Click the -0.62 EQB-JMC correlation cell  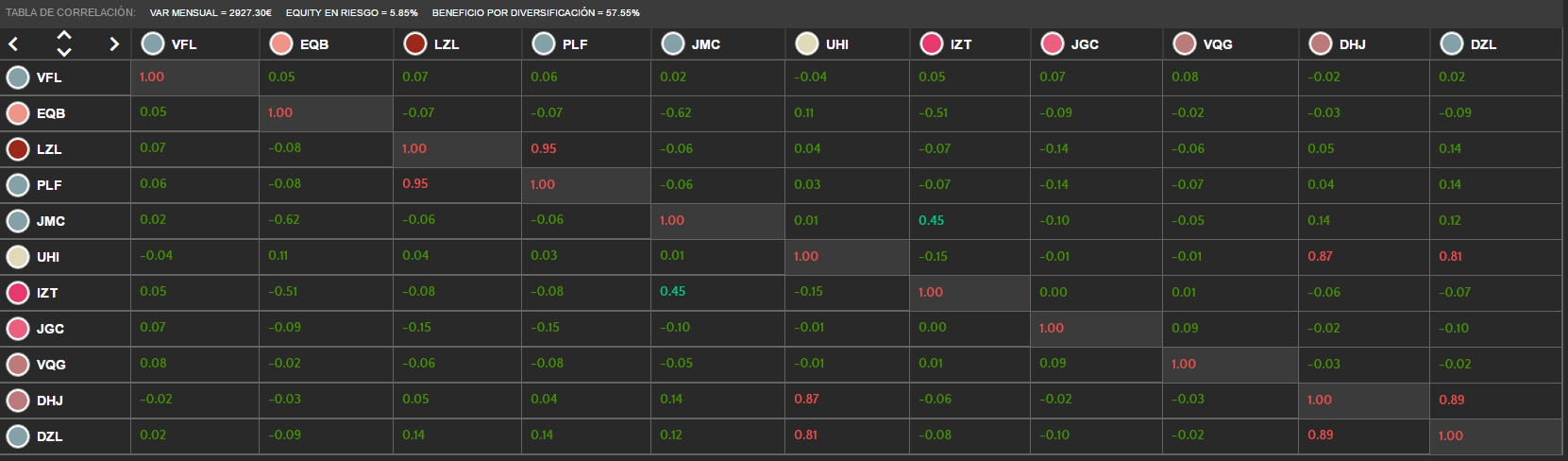(717, 113)
